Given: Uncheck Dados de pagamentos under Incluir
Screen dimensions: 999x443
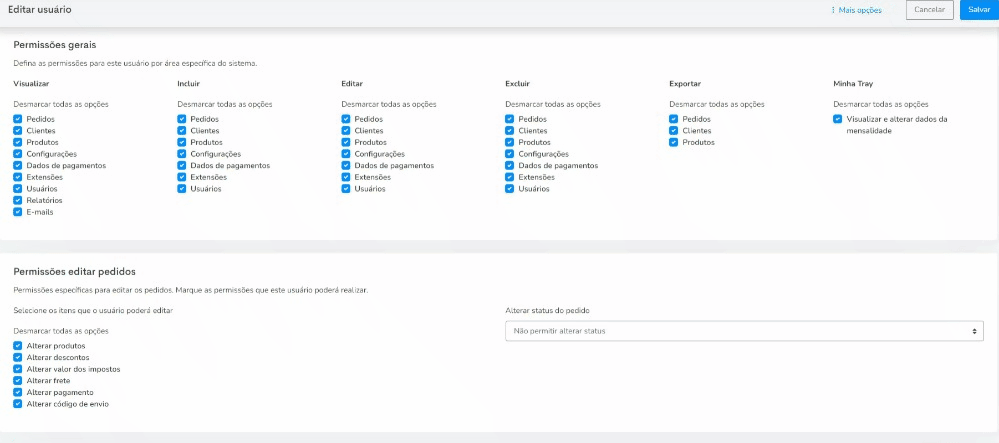Looking at the screenshot, I should pos(182,165).
